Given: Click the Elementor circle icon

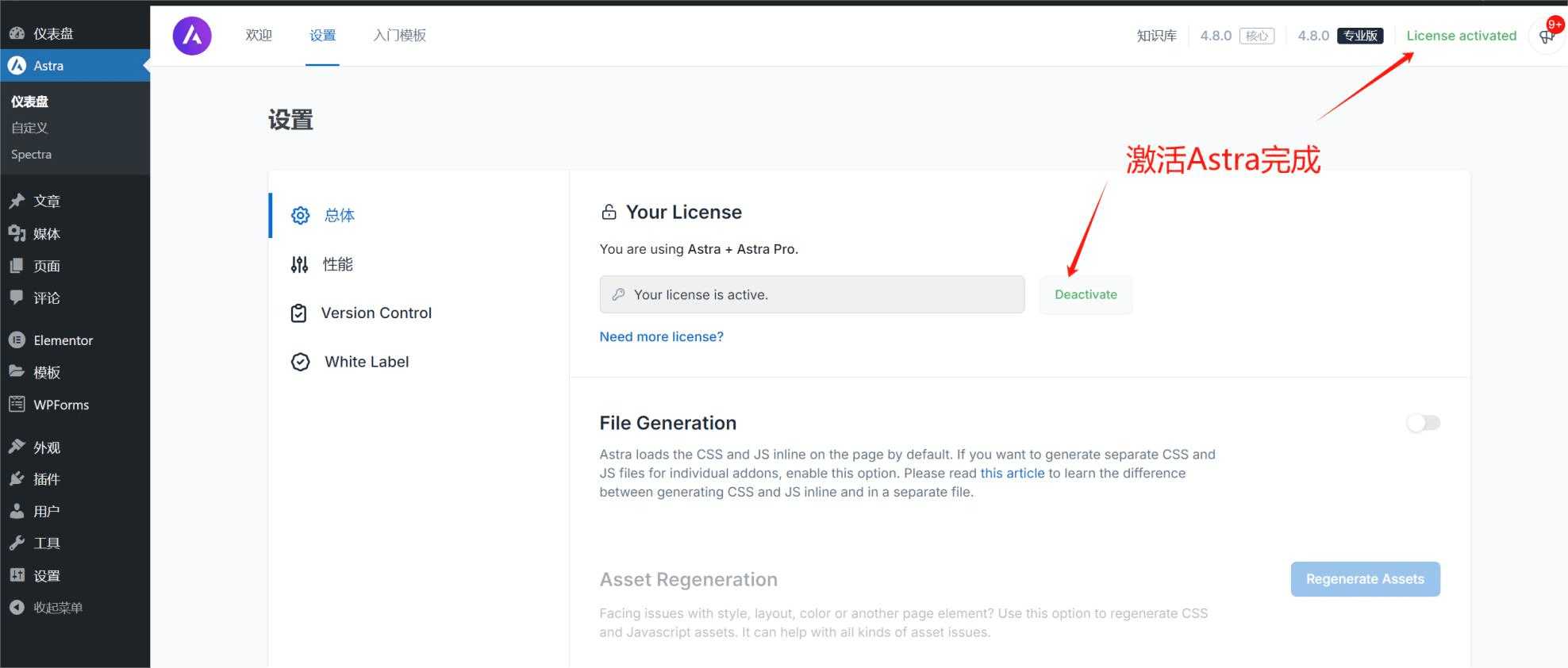Looking at the screenshot, I should [17, 340].
